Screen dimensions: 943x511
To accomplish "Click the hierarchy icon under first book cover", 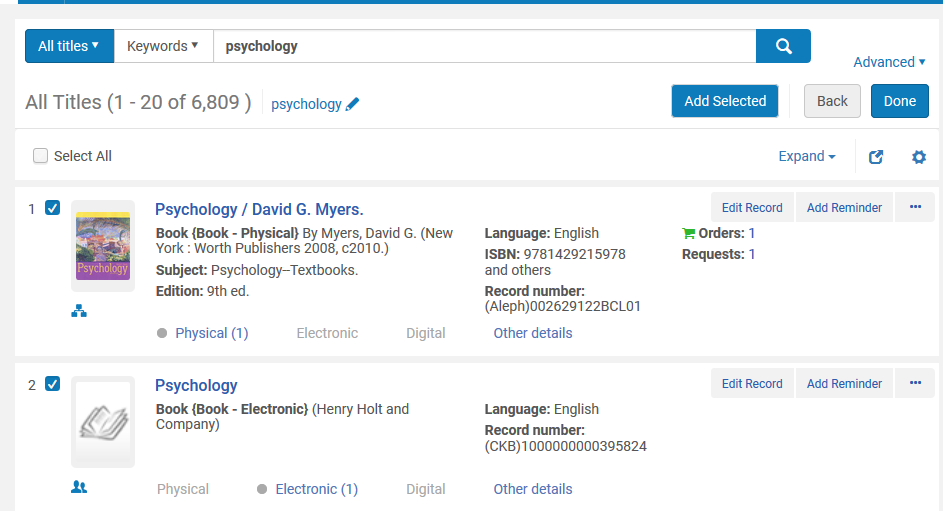I will click(x=79, y=311).
